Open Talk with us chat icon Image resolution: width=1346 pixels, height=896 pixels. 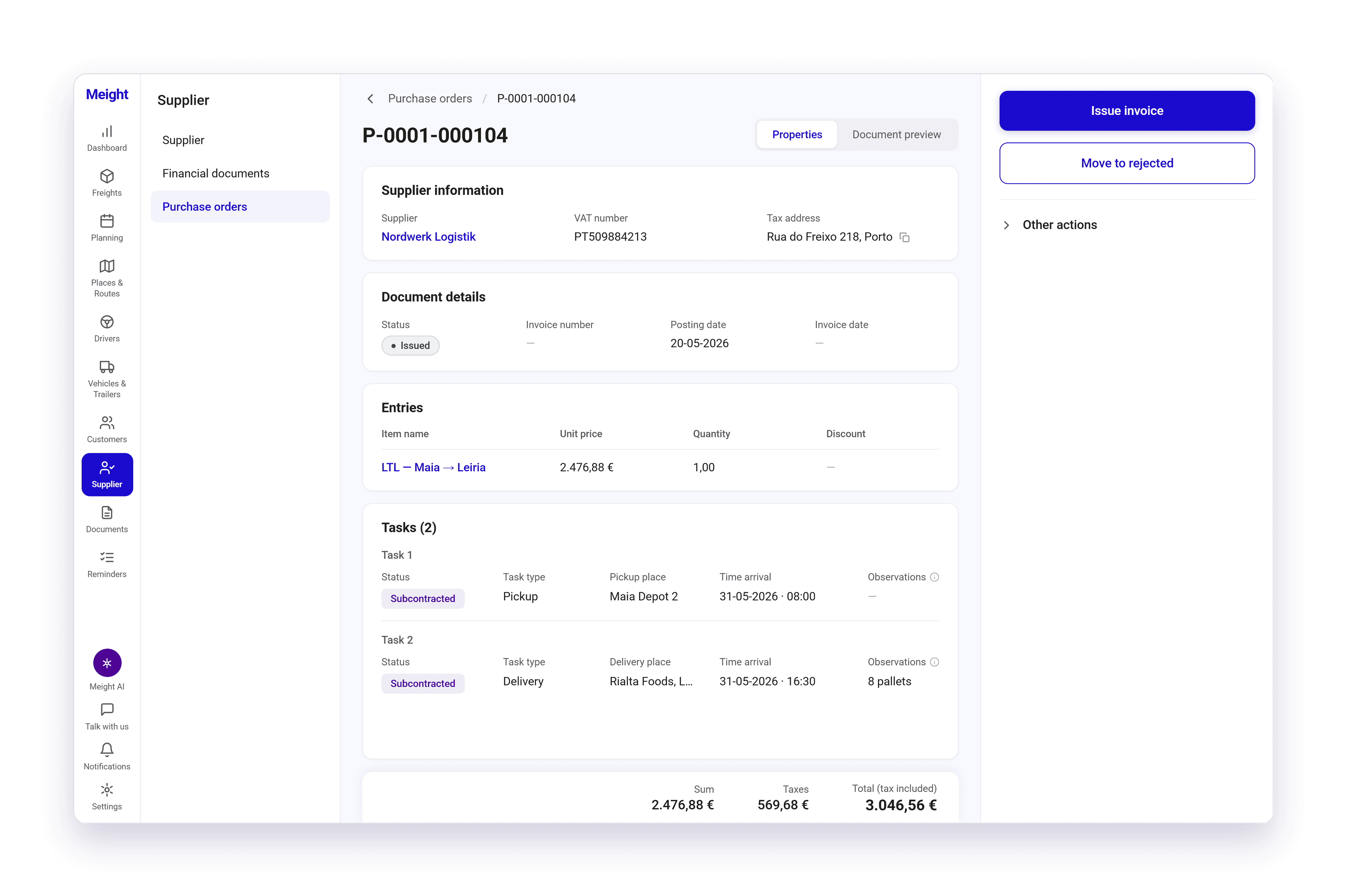click(107, 710)
